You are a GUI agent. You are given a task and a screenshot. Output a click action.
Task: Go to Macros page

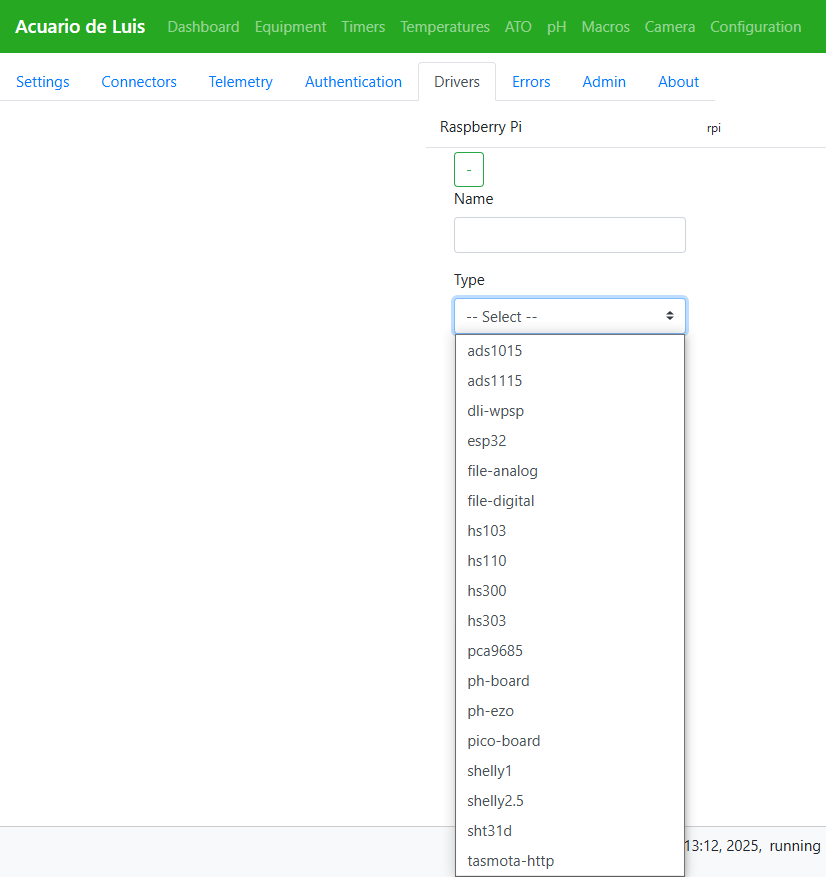pyautogui.click(x=605, y=27)
